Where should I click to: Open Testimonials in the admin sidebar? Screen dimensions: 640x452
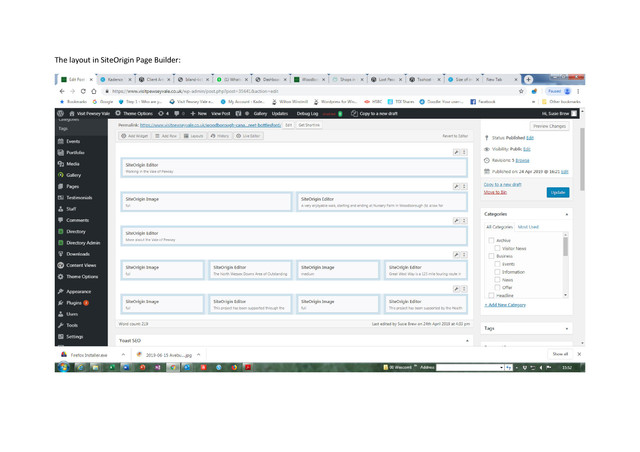(81, 198)
